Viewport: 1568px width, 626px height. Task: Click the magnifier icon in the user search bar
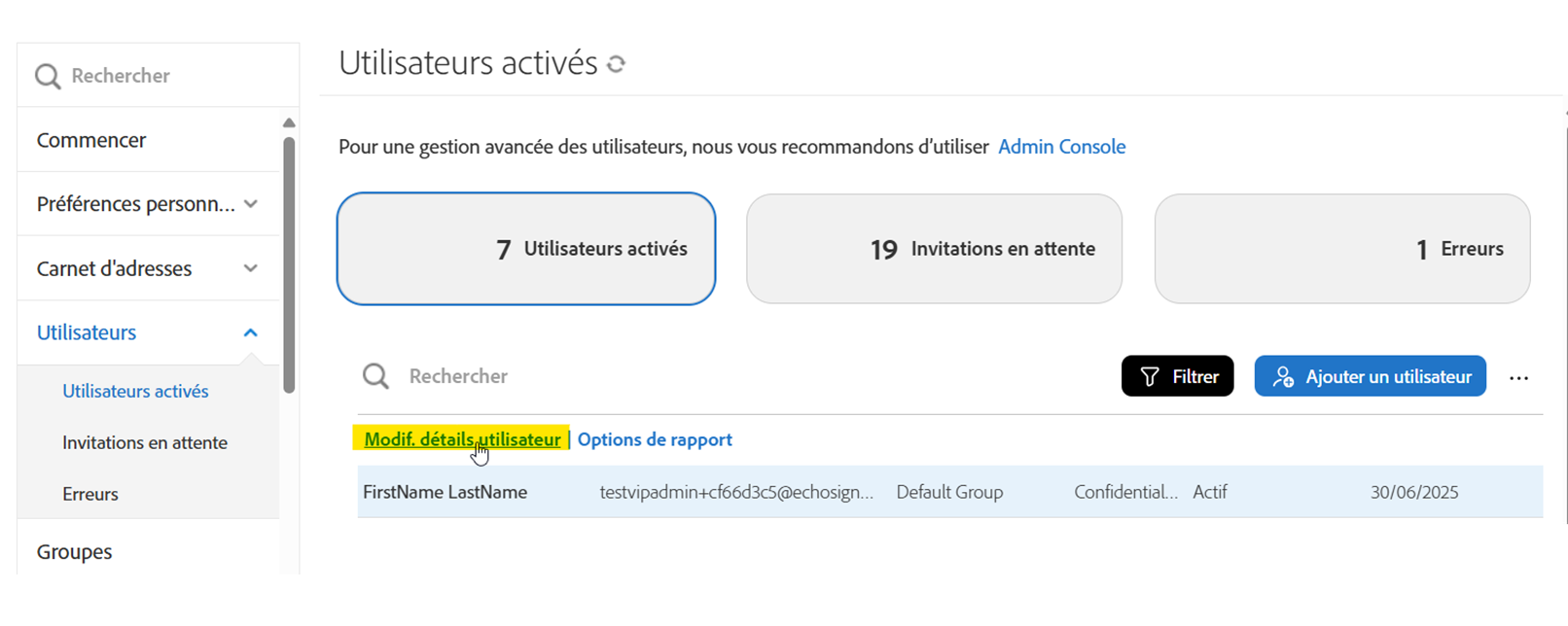pyautogui.click(x=375, y=376)
